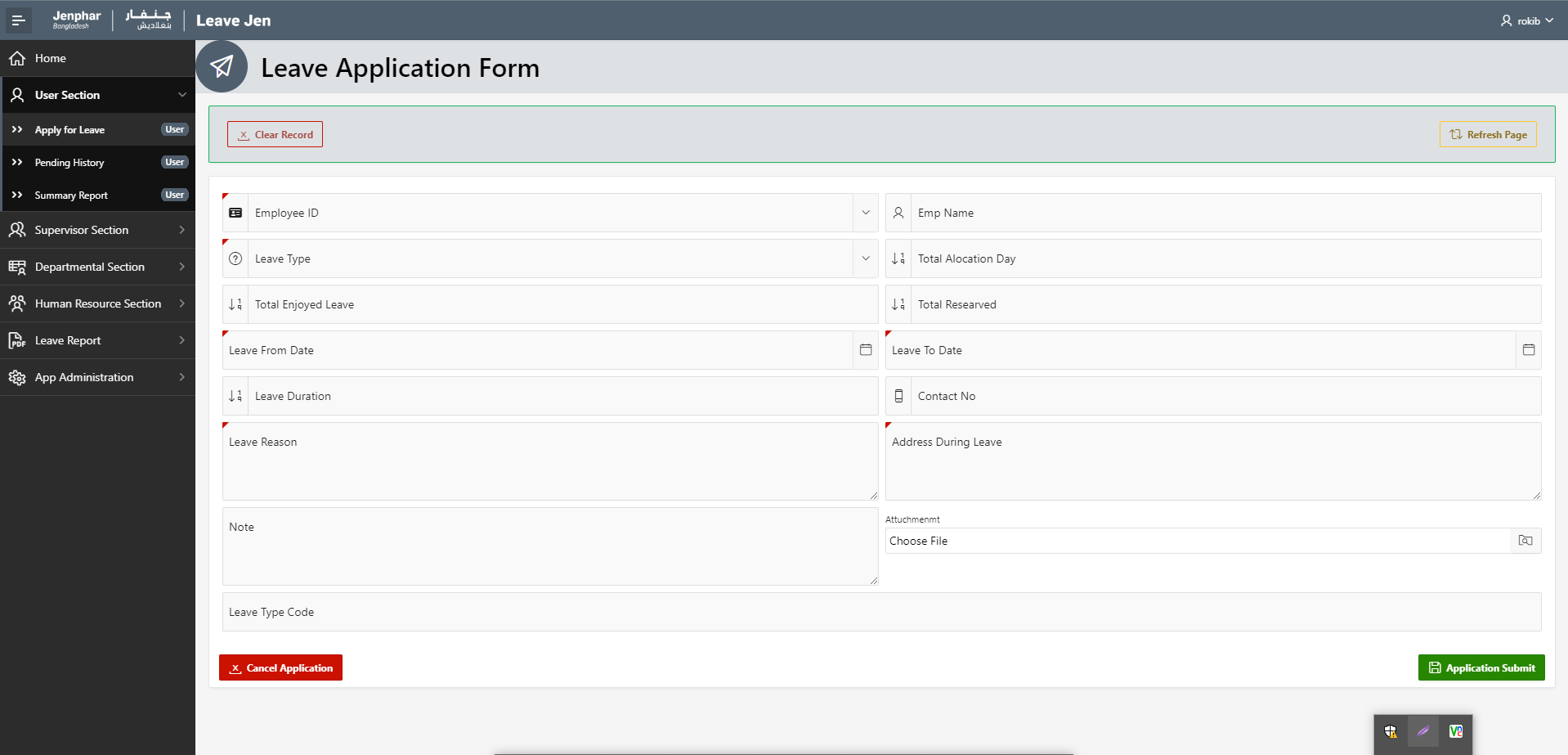Focus the Leave From Date field

click(538, 350)
